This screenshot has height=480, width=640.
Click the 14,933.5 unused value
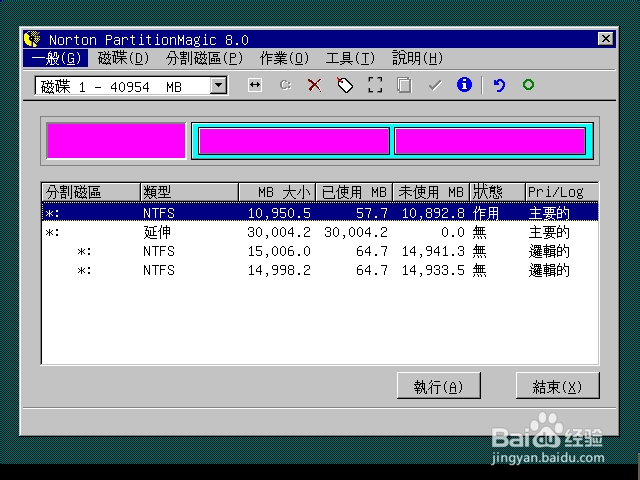433,271
